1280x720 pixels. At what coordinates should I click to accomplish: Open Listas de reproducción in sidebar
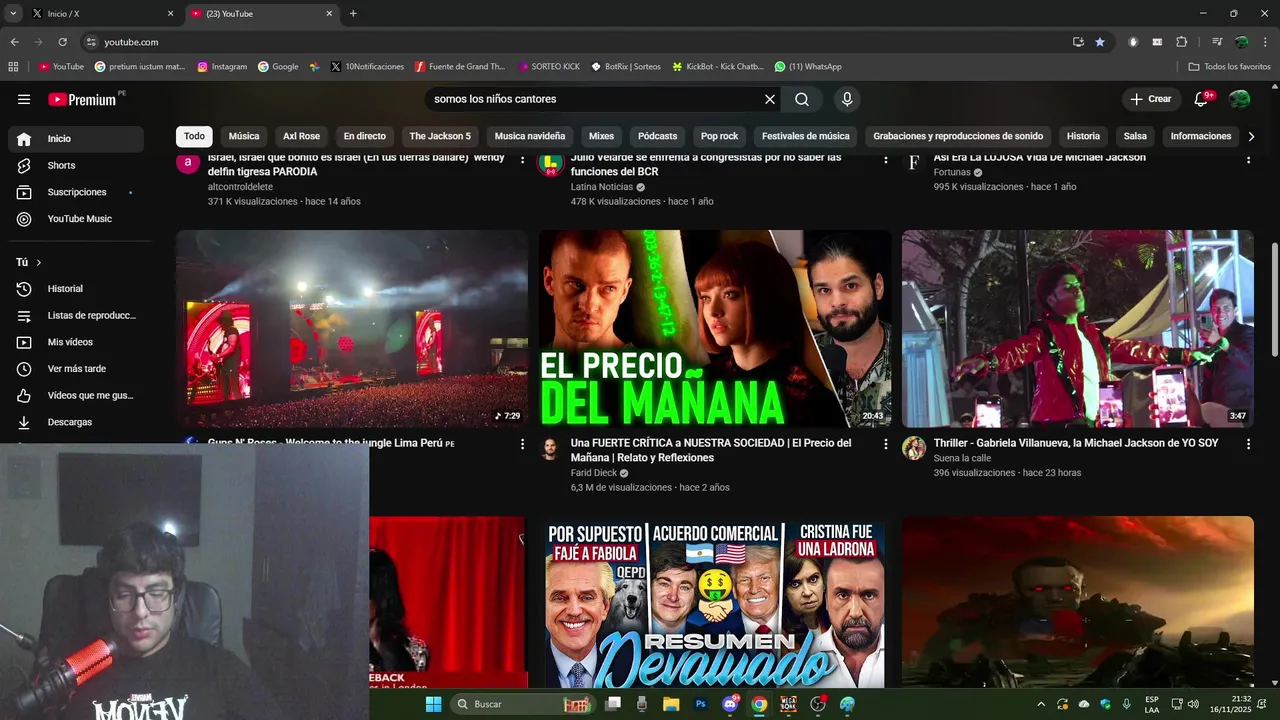click(76, 316)
